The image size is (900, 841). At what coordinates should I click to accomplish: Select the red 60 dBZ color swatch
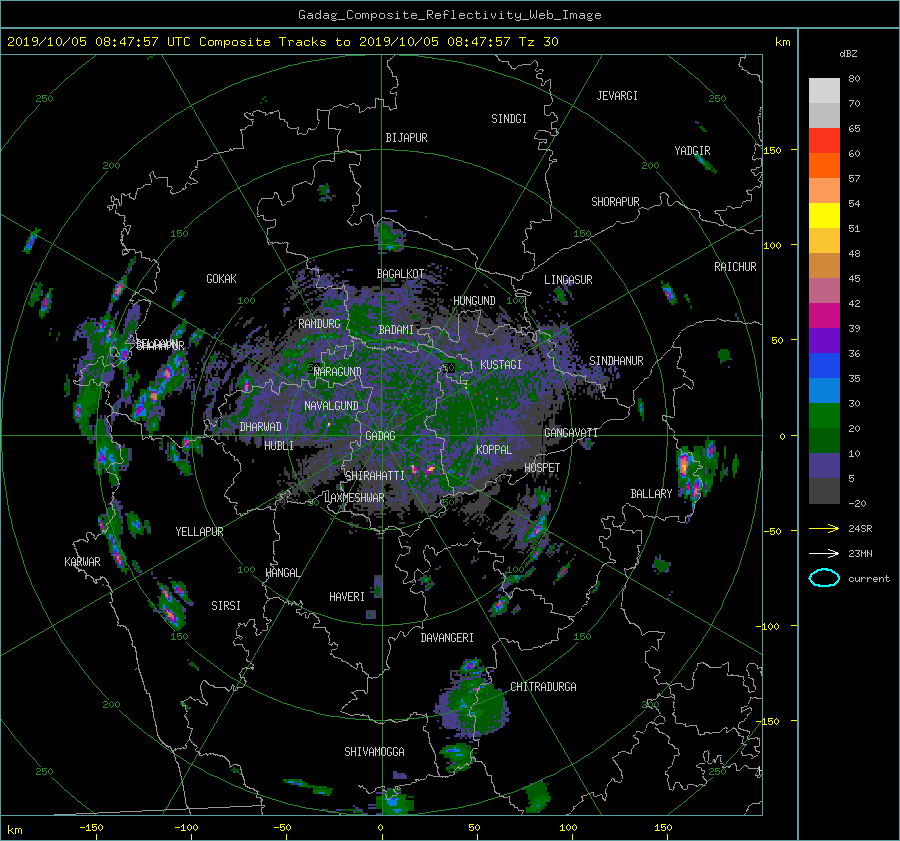coord(824,141)
